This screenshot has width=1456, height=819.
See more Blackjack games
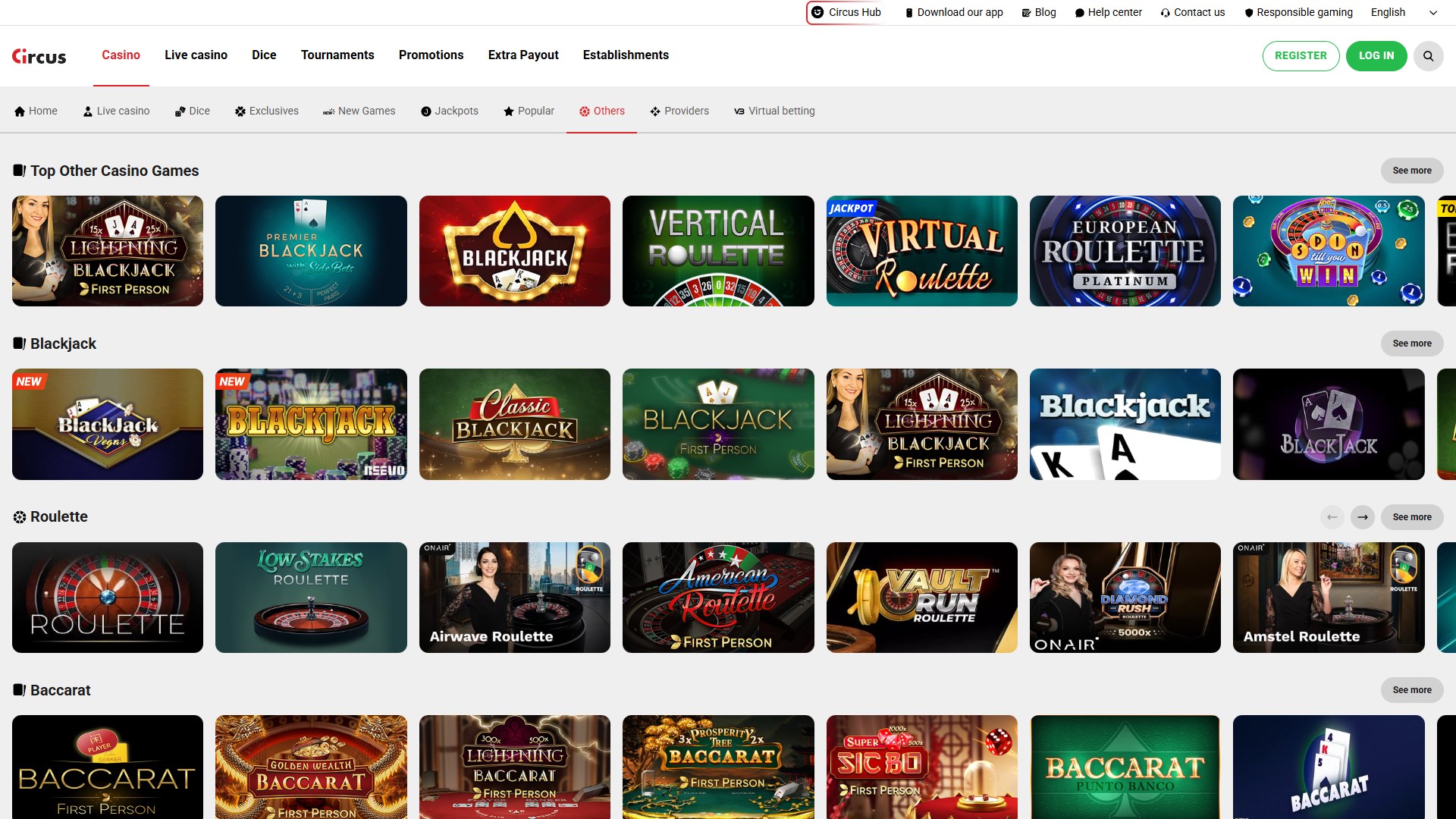tap(1412, 344)
